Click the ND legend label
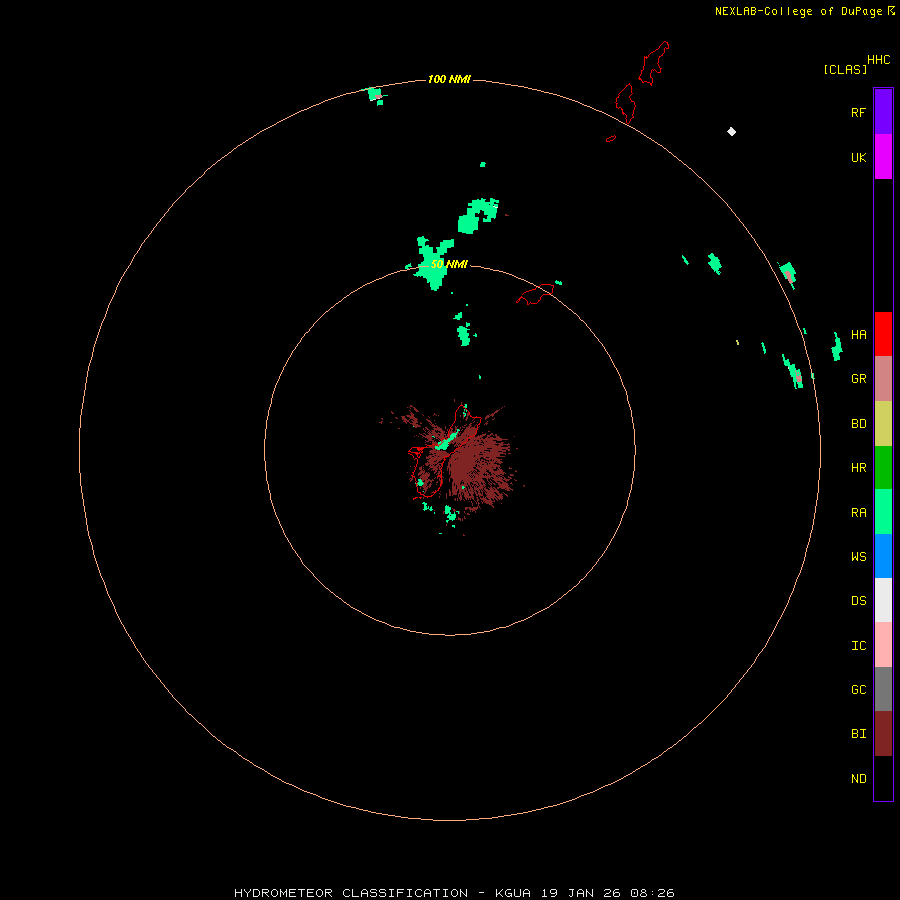 click(859, 778)
